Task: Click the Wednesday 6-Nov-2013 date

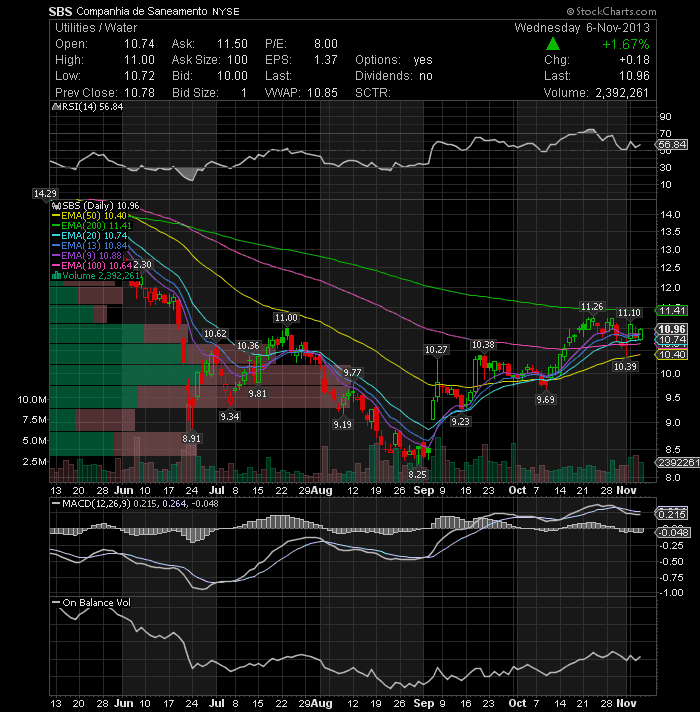Action: point(582,28)
